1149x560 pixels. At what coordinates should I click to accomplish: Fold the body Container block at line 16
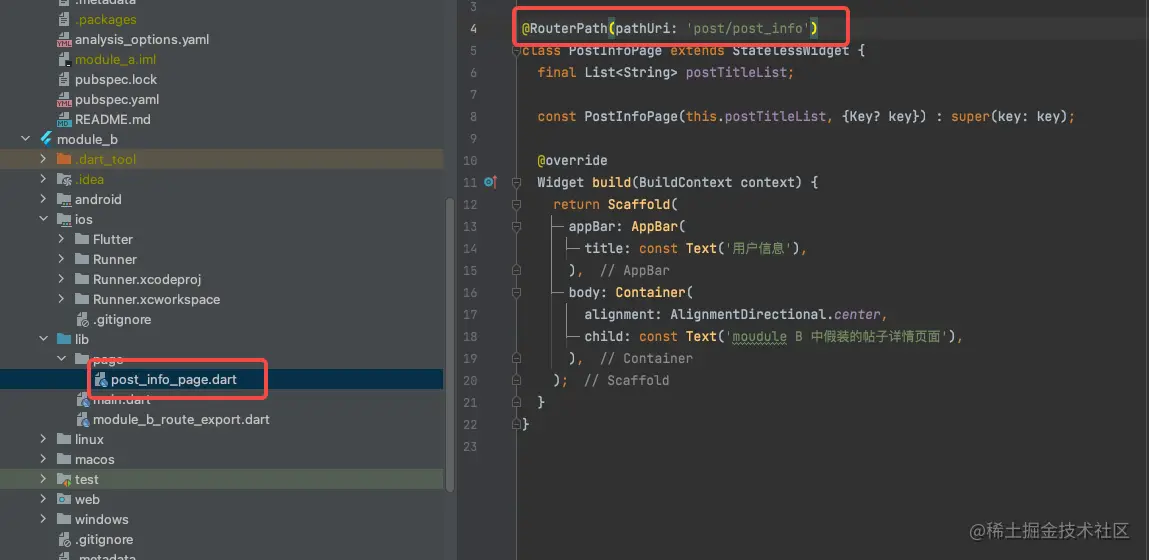[x=517, y=292]
